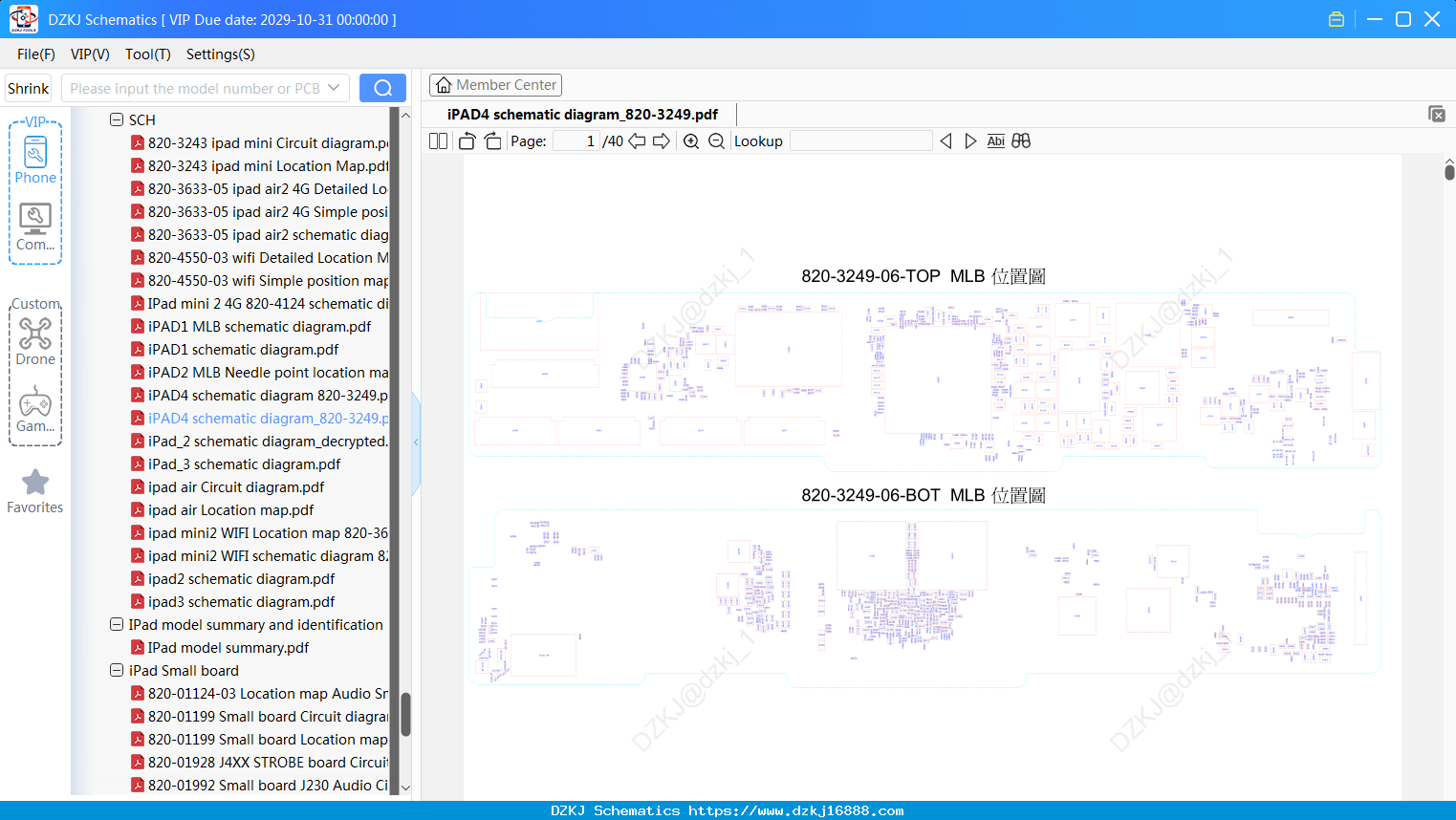Click in the model number search field
This screenshot has width=1456, height=820.
tap(195, 88)
